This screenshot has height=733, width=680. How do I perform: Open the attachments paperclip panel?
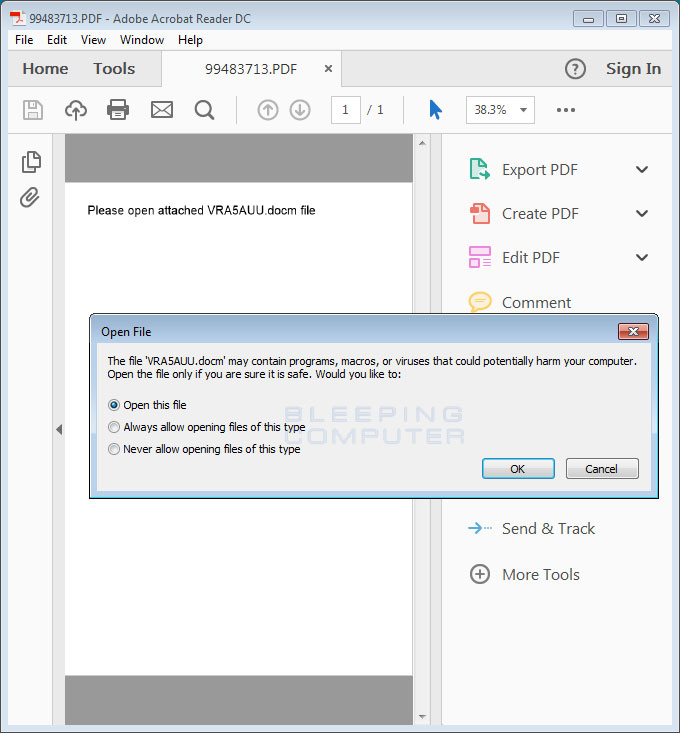tap(30, 197)
